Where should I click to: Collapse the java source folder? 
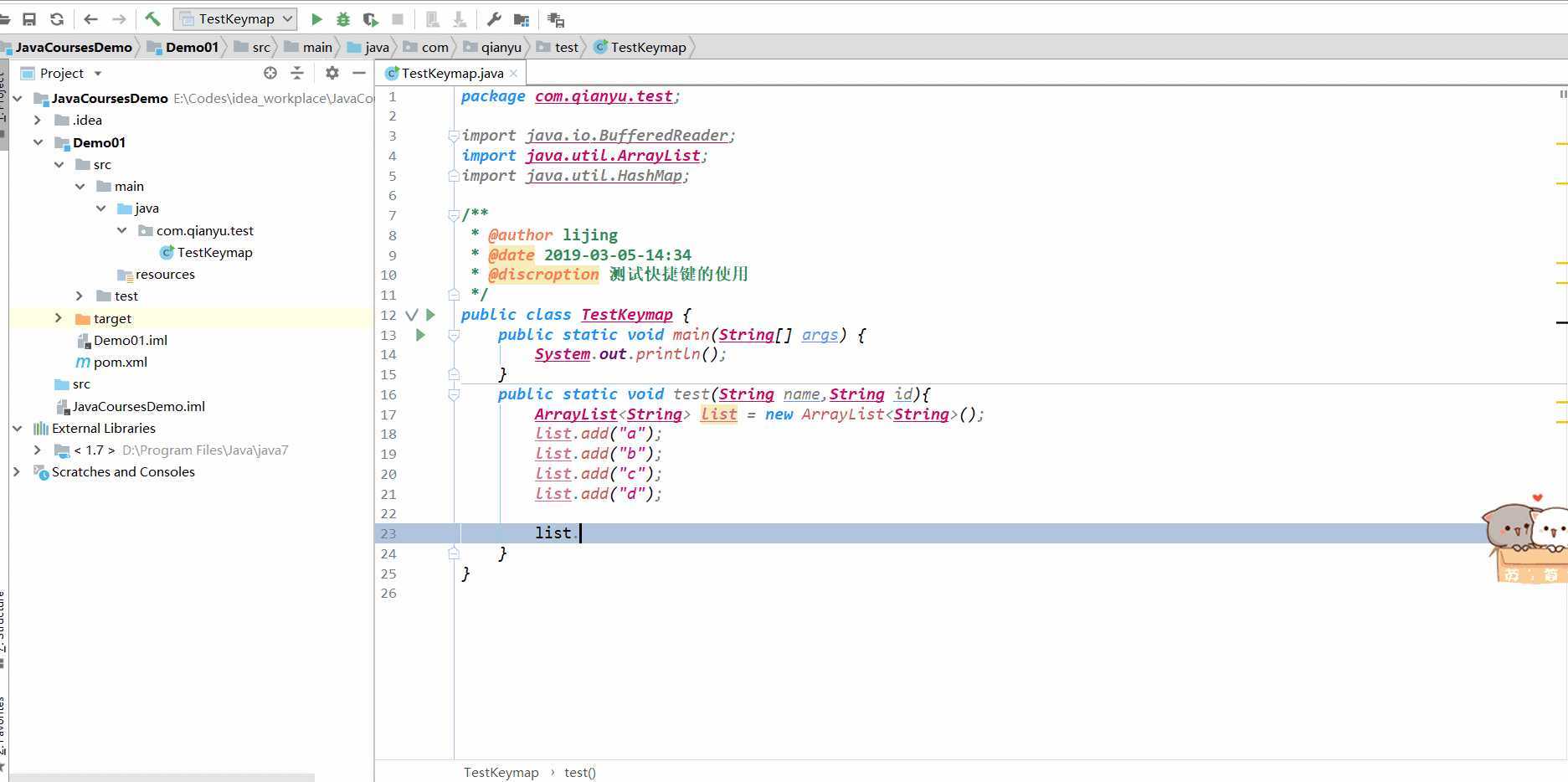(x=100, y=208)
